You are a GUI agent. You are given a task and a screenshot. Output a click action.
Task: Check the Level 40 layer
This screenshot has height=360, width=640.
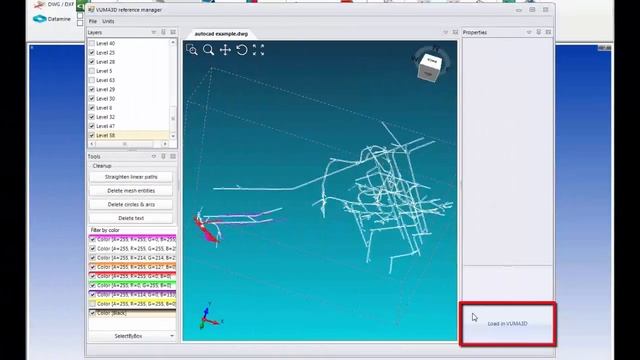pos(92,43)
